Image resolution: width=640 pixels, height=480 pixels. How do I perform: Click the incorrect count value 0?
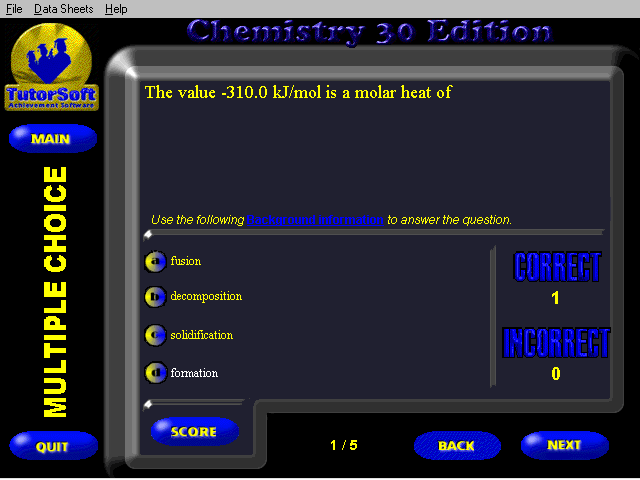point(556,373)
